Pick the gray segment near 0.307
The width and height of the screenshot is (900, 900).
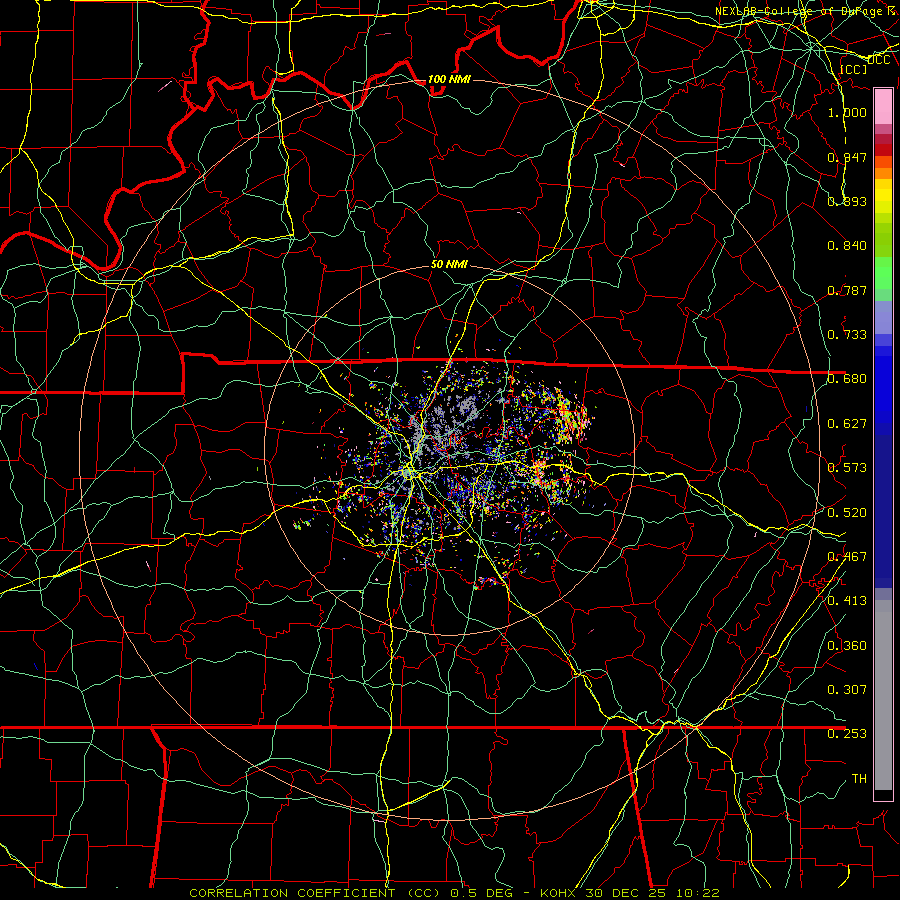883,697
